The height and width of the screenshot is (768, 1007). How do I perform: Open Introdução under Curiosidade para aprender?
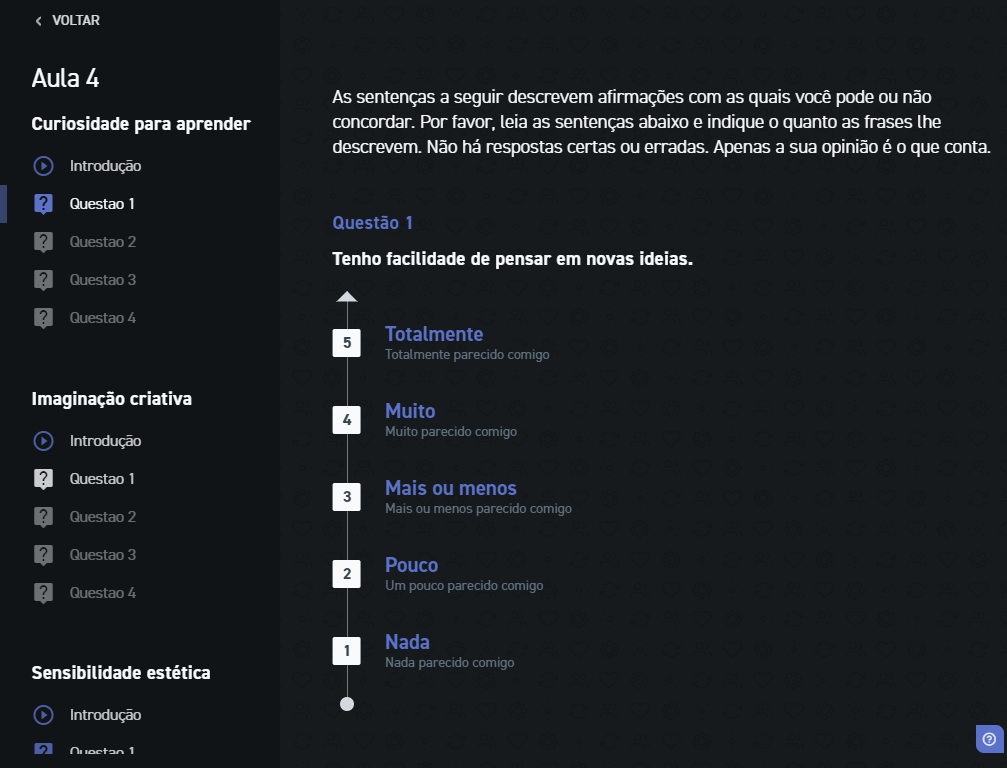(105, 166)
